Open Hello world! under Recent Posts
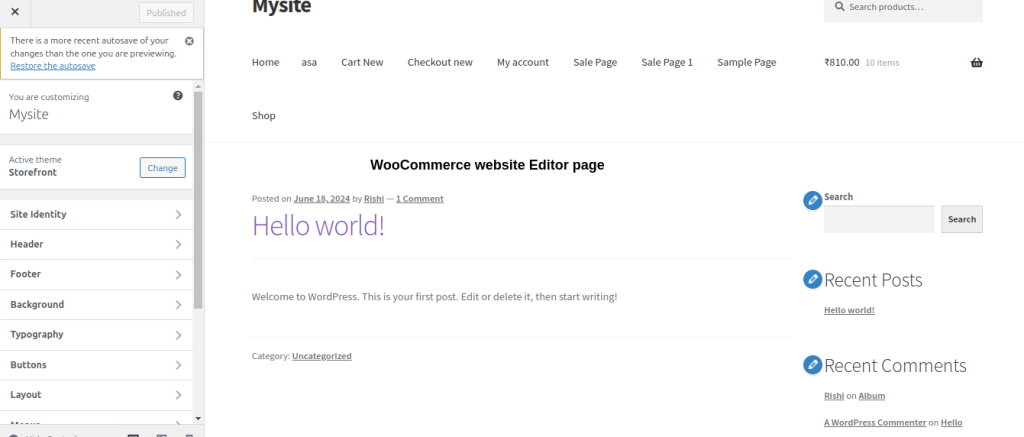 pyautogui.click(x=849, y=310)
